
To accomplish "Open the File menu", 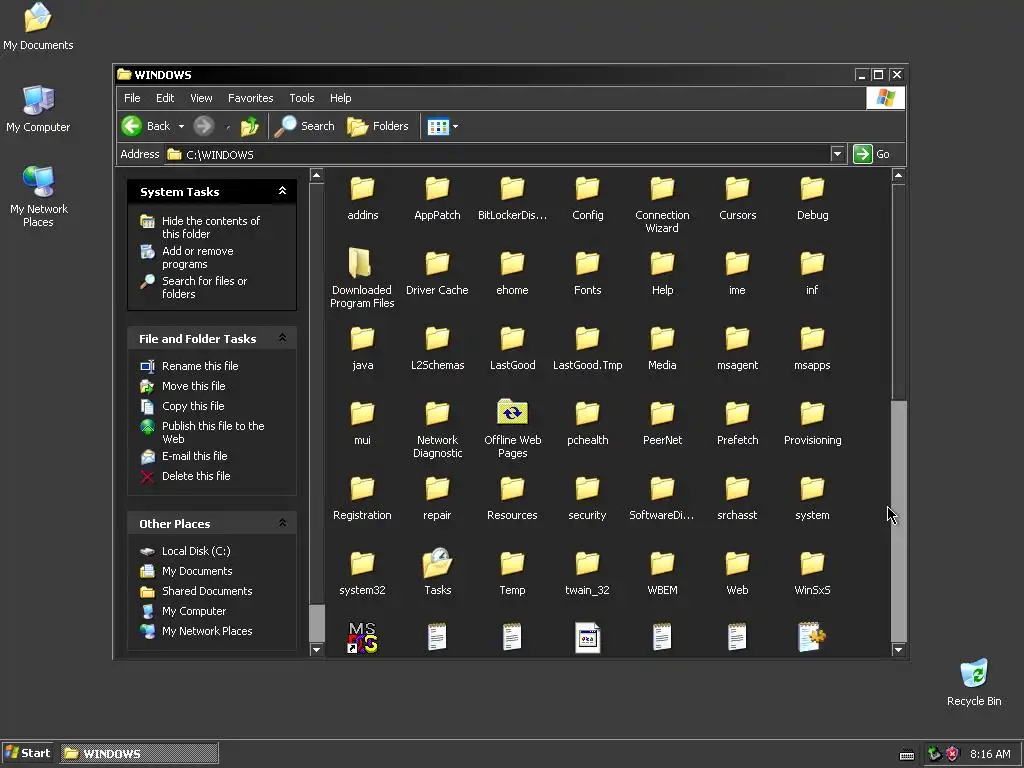I will [132, 98].
